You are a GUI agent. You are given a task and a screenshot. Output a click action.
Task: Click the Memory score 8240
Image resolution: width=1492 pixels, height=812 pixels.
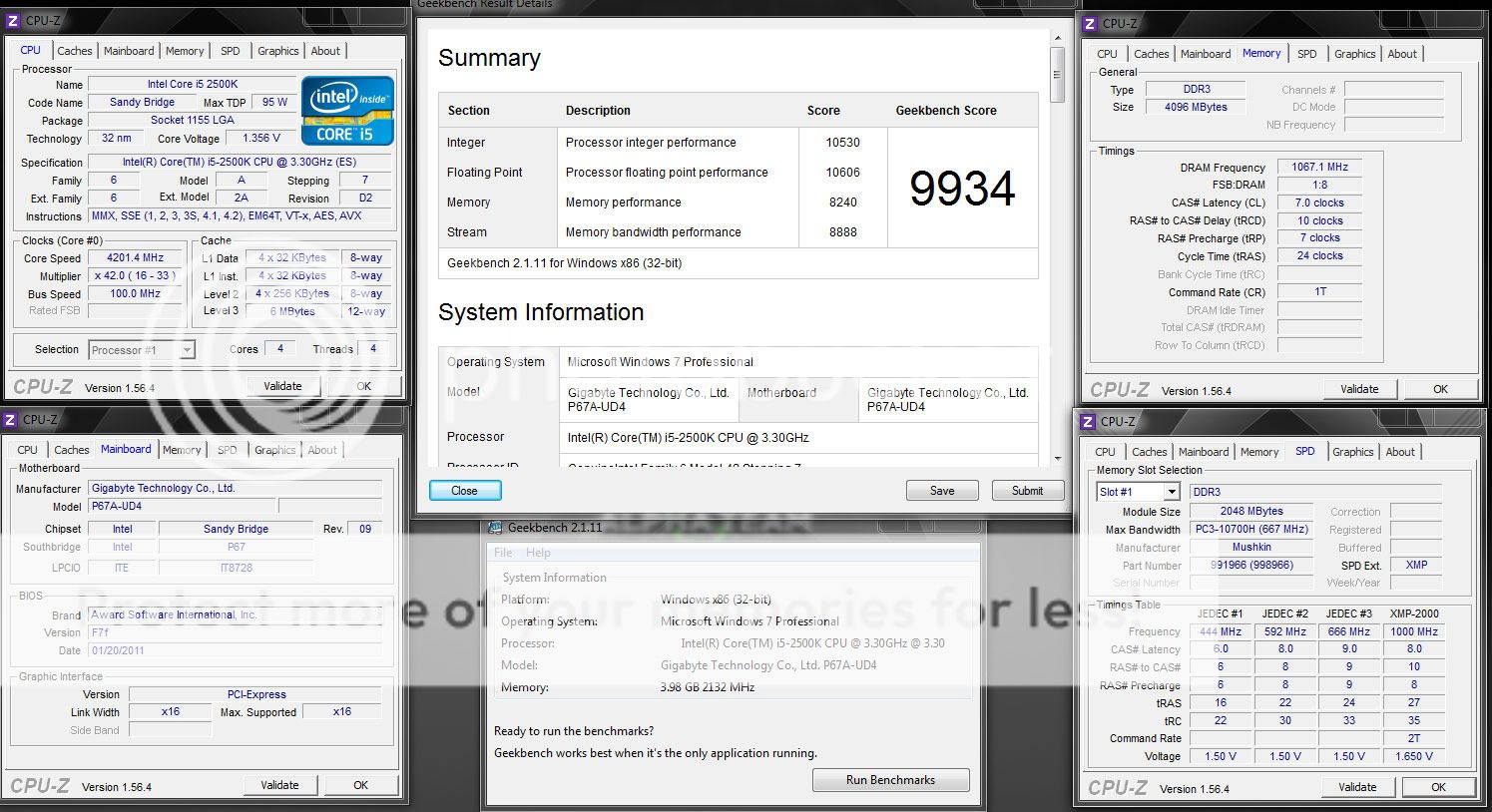pyautogui.click(x=842, y=203)
